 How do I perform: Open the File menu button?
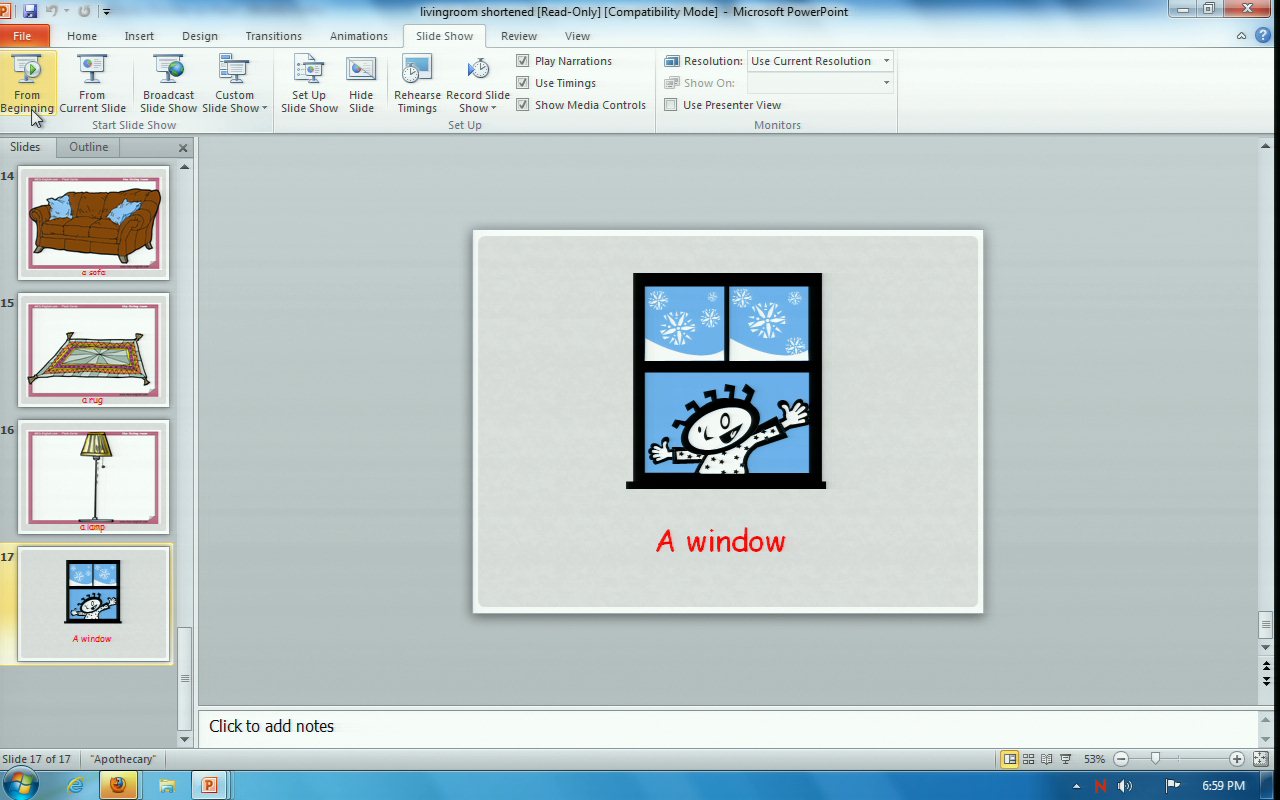23,36
